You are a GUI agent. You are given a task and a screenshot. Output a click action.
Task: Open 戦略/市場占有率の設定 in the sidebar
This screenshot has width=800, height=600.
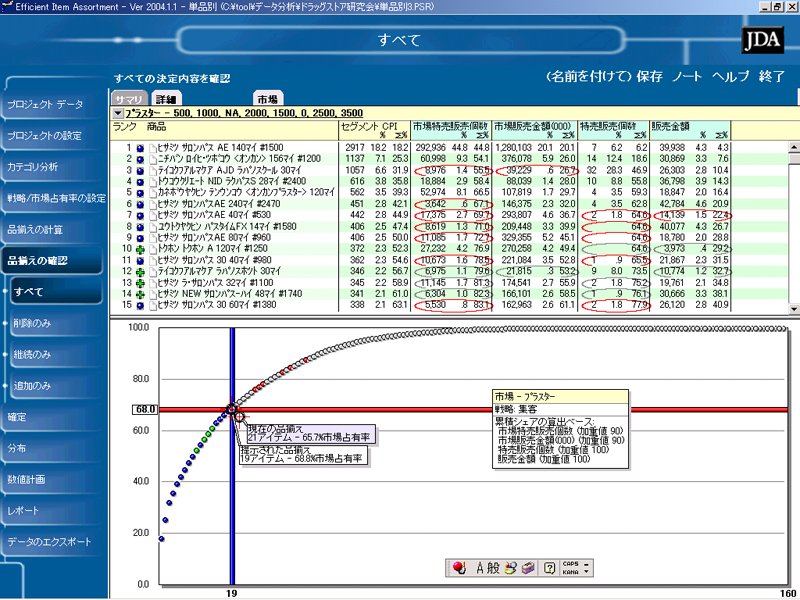click(x=56, y=198)
